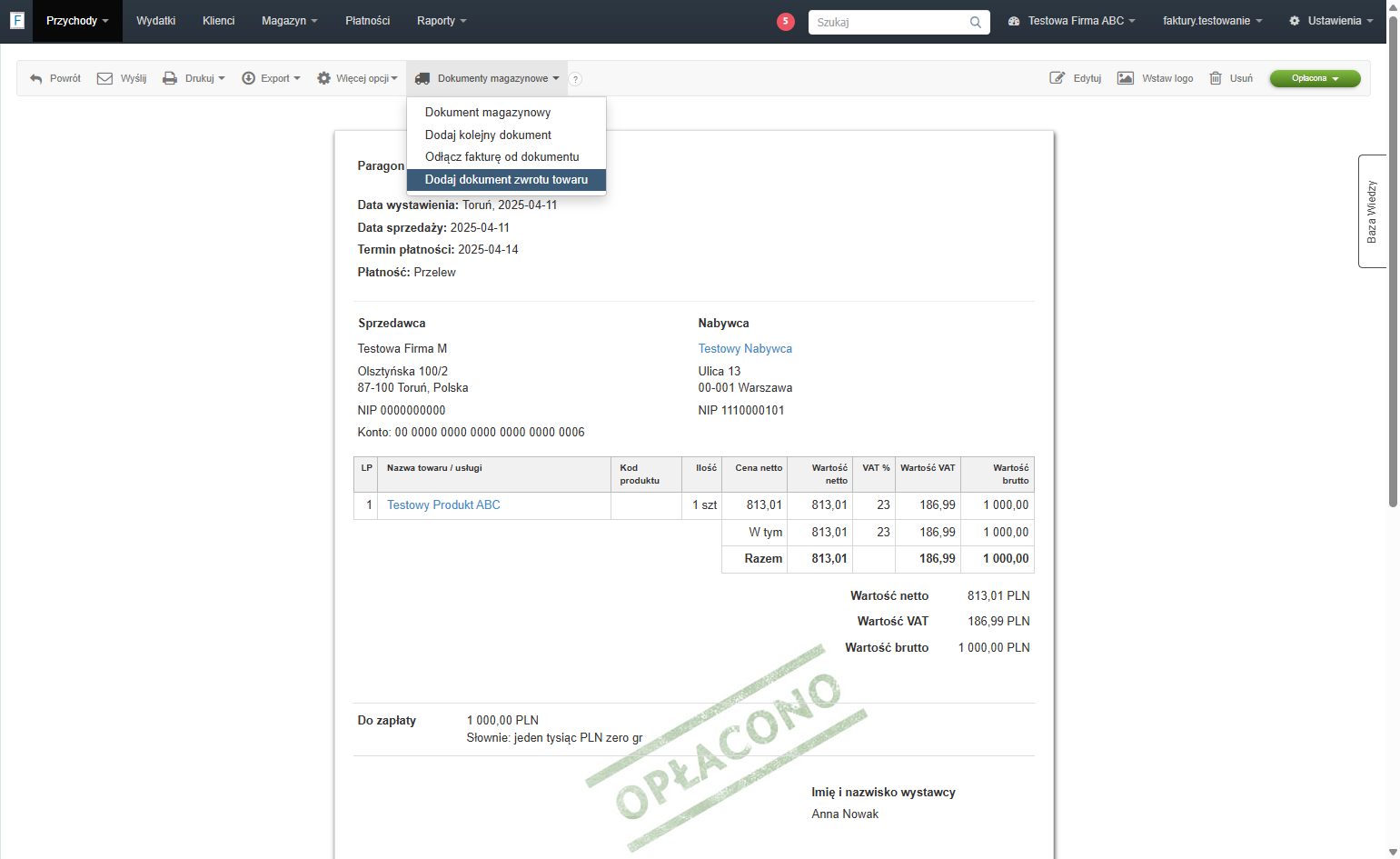Click the Edytuj pencil icon
Screen dimensions: 1400x859
[1057, 78]
